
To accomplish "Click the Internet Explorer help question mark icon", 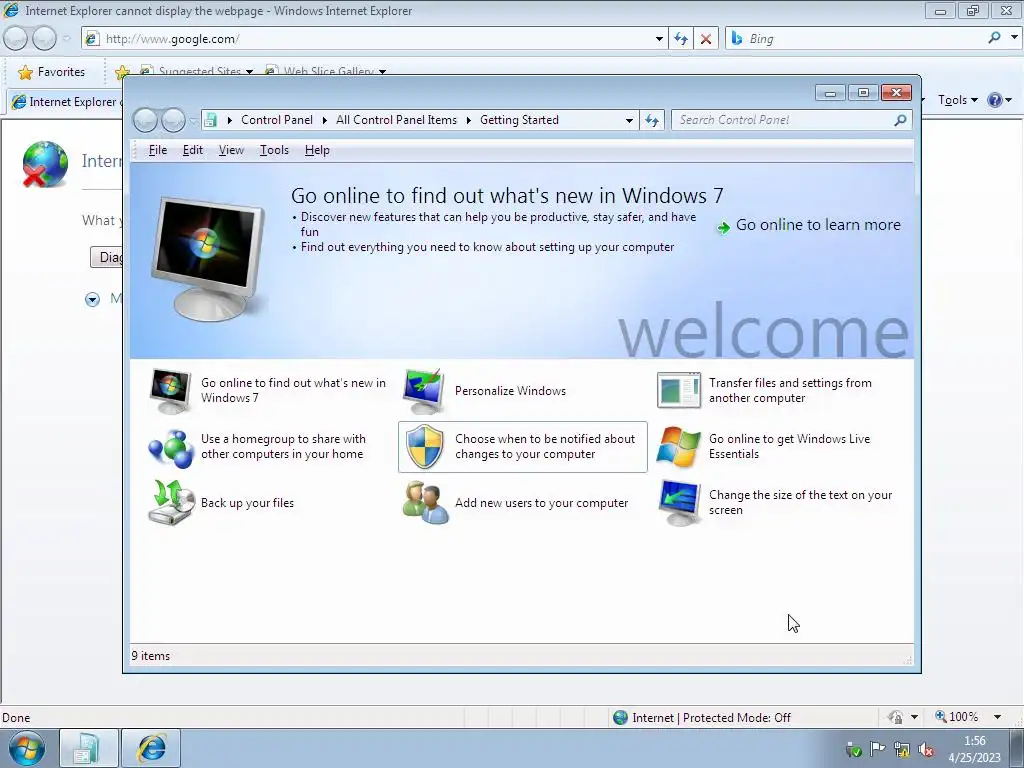I will tap(995, 100).
